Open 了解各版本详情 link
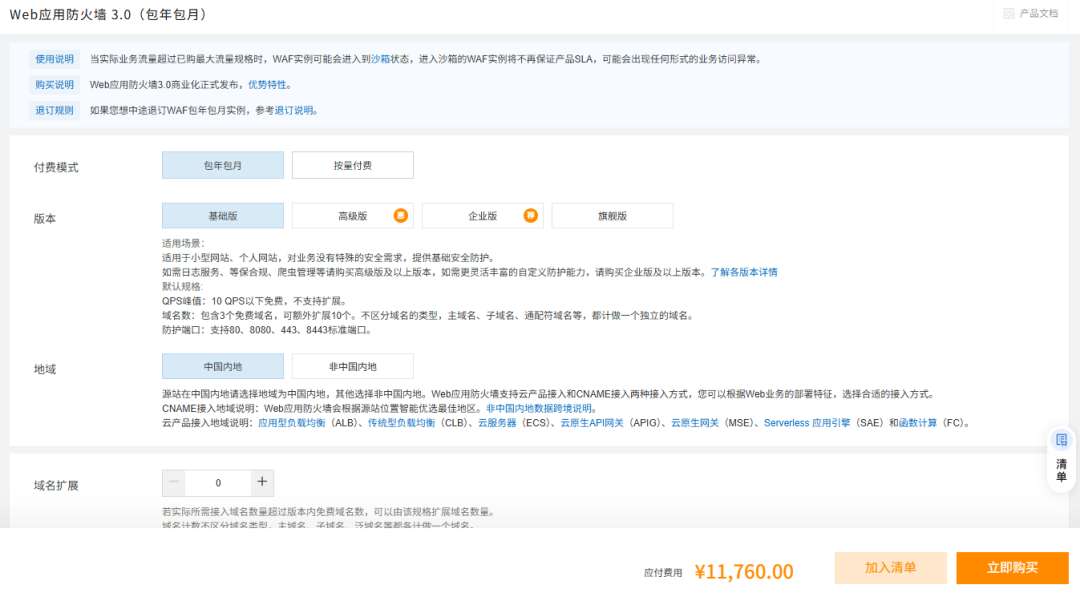The width and height of the screenshot is (1080, 601). coord(744,272)
